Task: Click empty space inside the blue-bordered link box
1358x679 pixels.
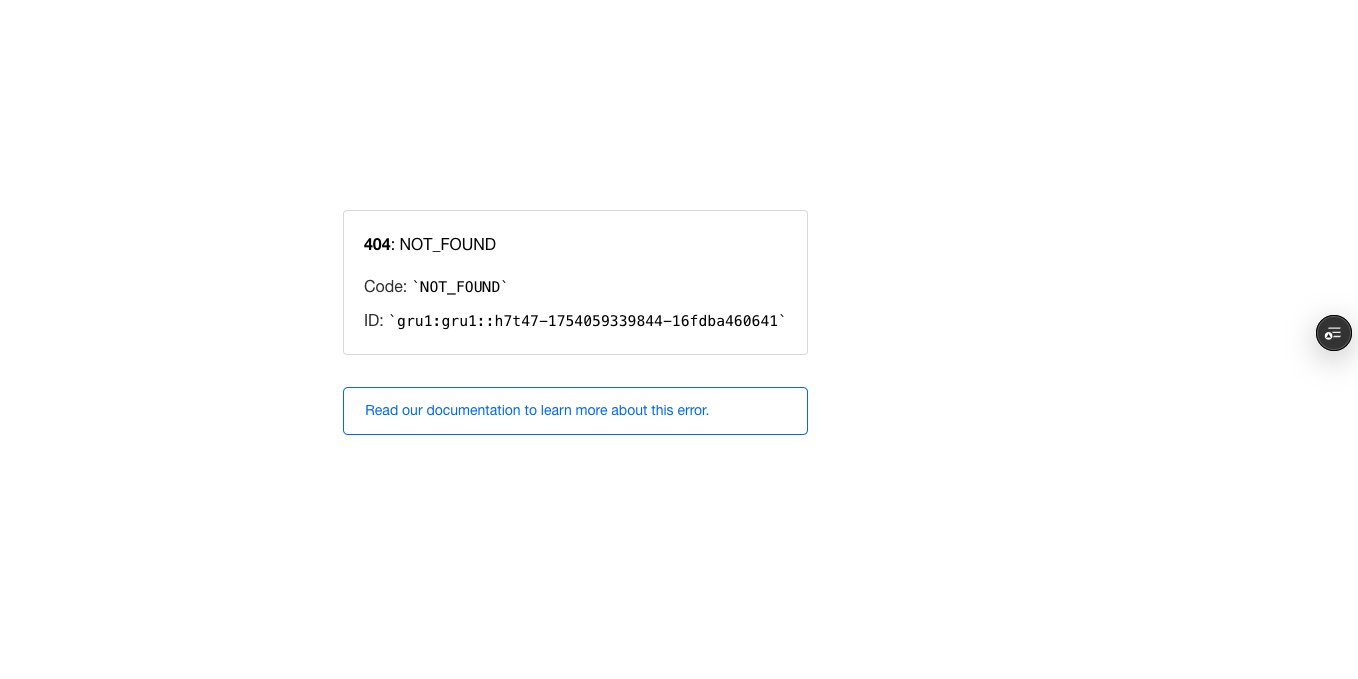Action: 758,411
